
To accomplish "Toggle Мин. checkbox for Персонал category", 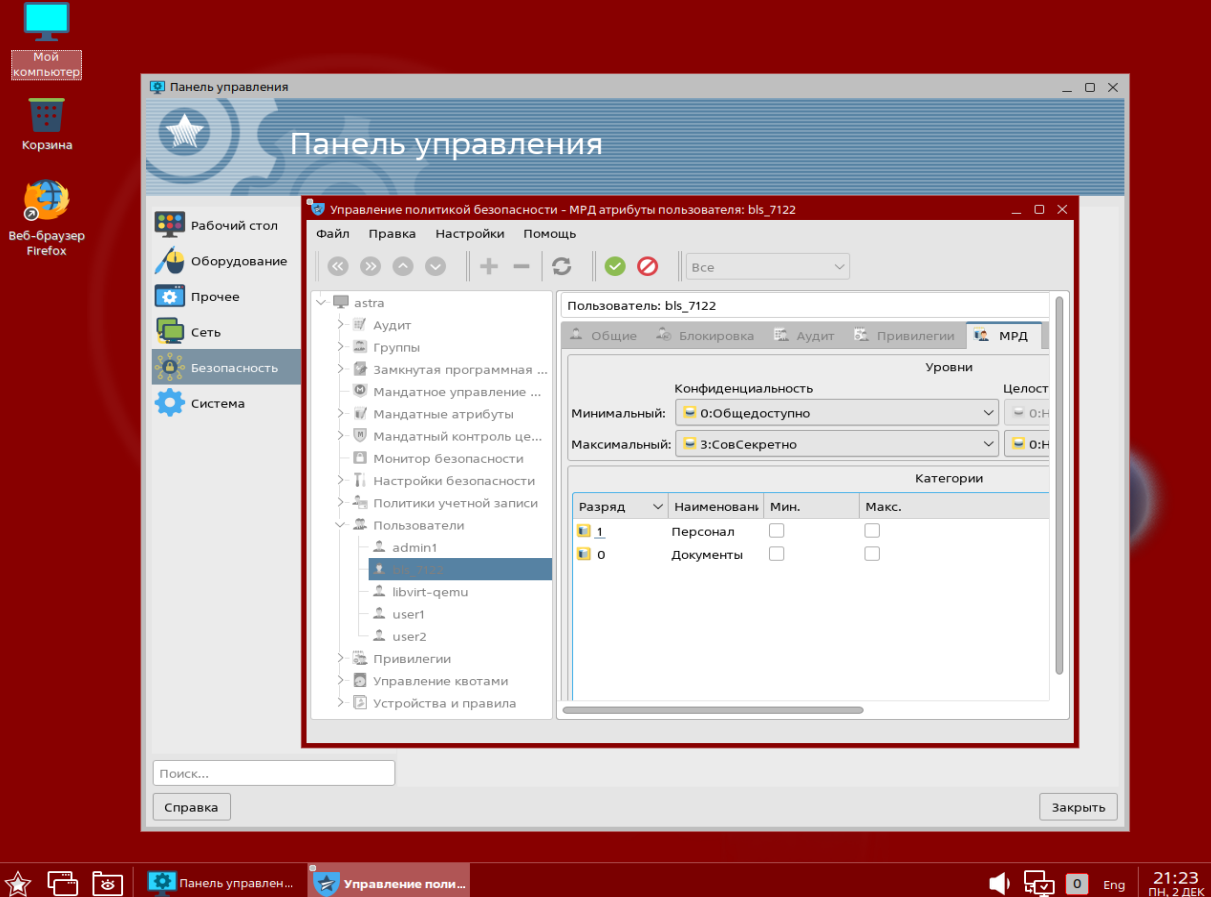I will [x=776, y=531].
